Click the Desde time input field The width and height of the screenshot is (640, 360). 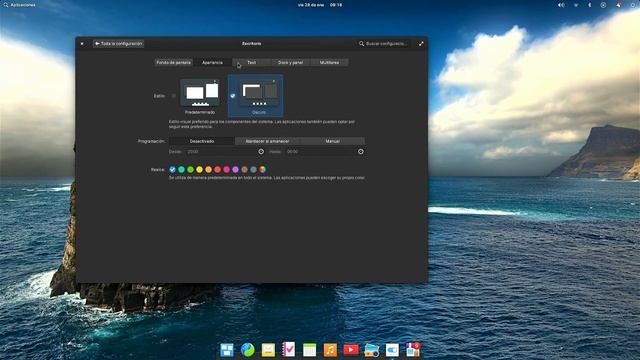click(x=225, y=151)
